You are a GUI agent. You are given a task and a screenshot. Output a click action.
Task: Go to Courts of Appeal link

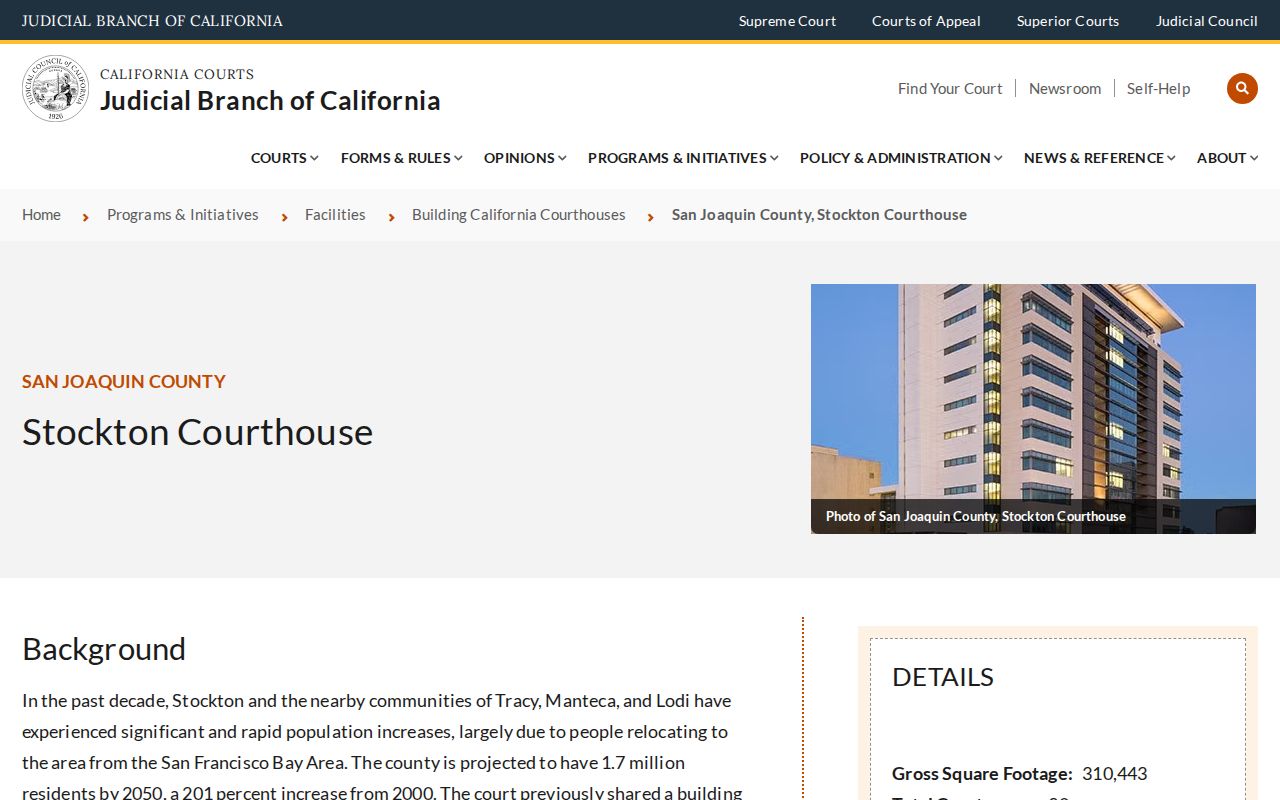[926, 21]
